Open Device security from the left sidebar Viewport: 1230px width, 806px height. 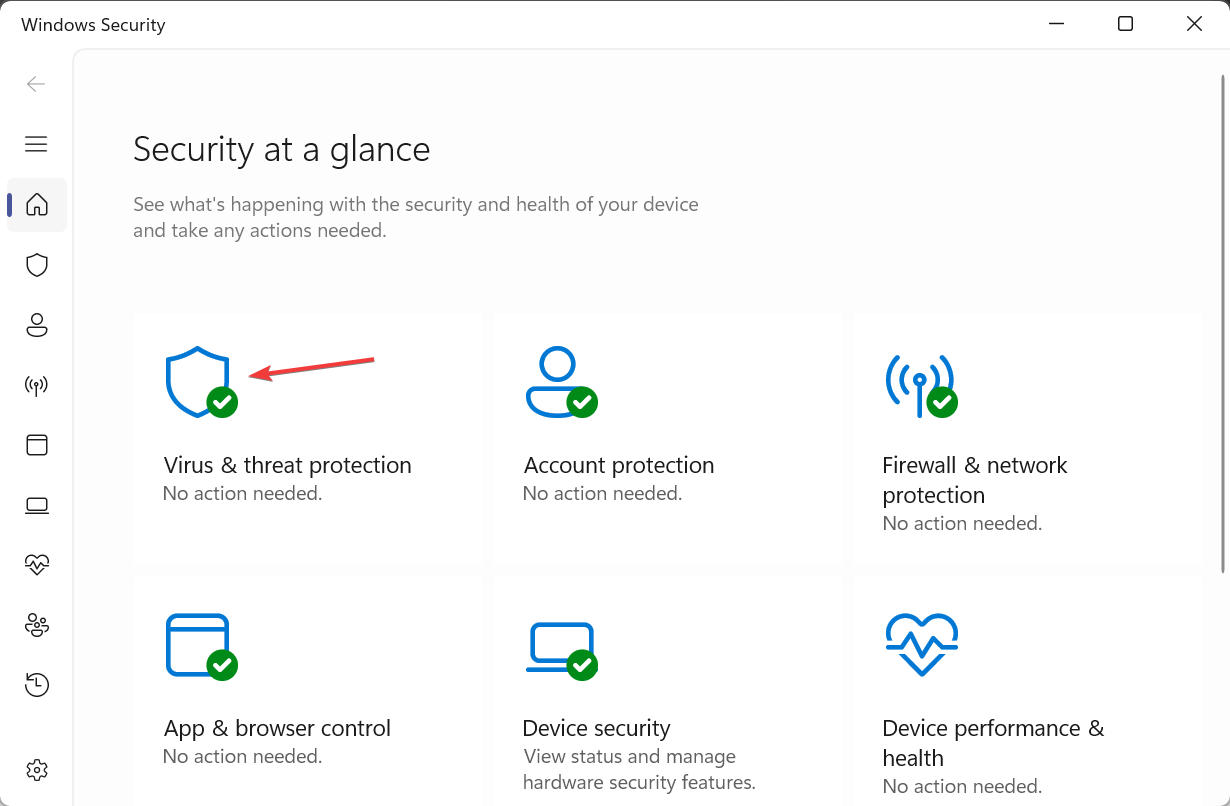[x=36, y=505]
